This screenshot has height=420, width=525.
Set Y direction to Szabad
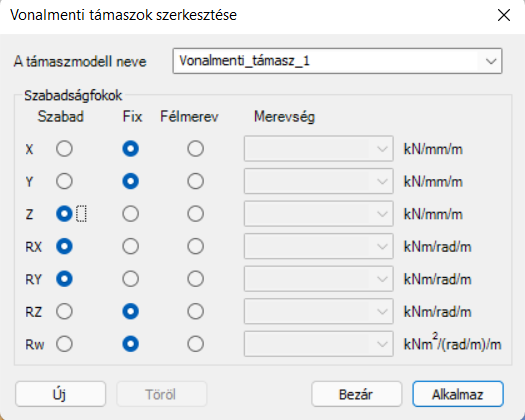tap(64, 181)
